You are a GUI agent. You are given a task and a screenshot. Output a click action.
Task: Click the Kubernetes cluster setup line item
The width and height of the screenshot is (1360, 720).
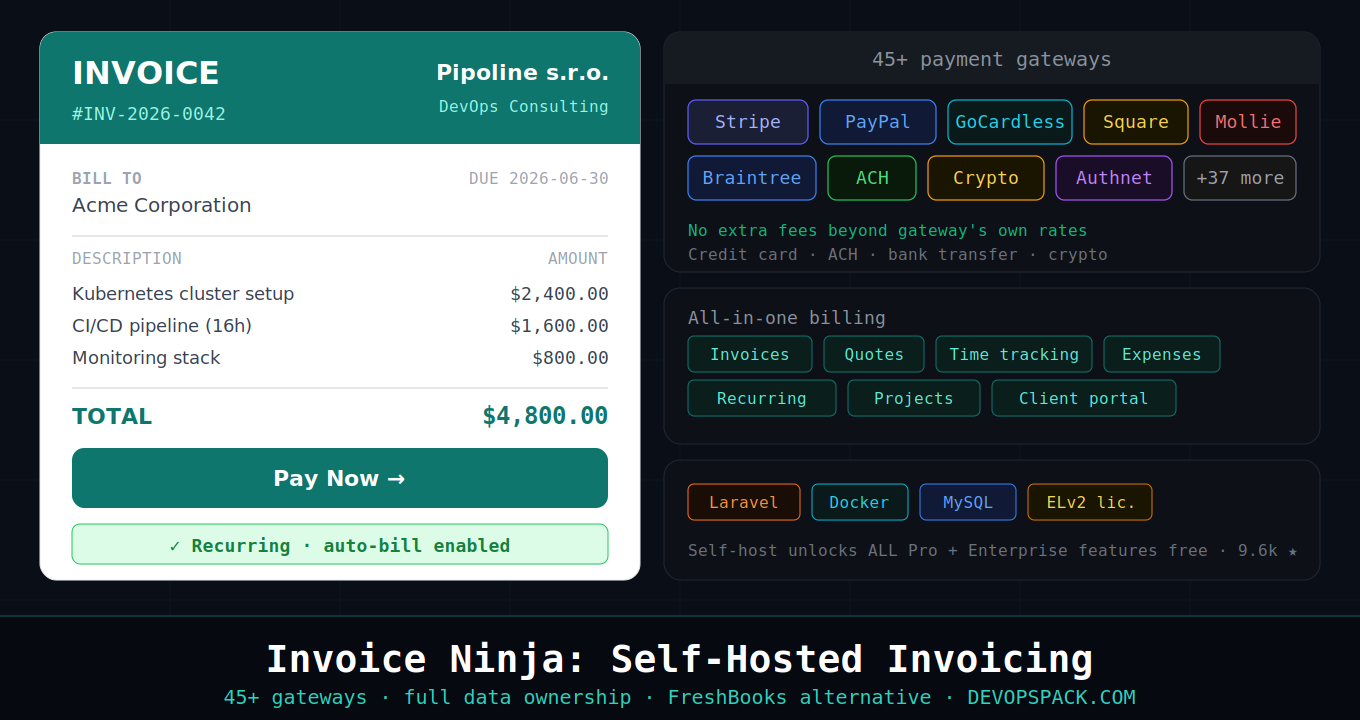183,294
